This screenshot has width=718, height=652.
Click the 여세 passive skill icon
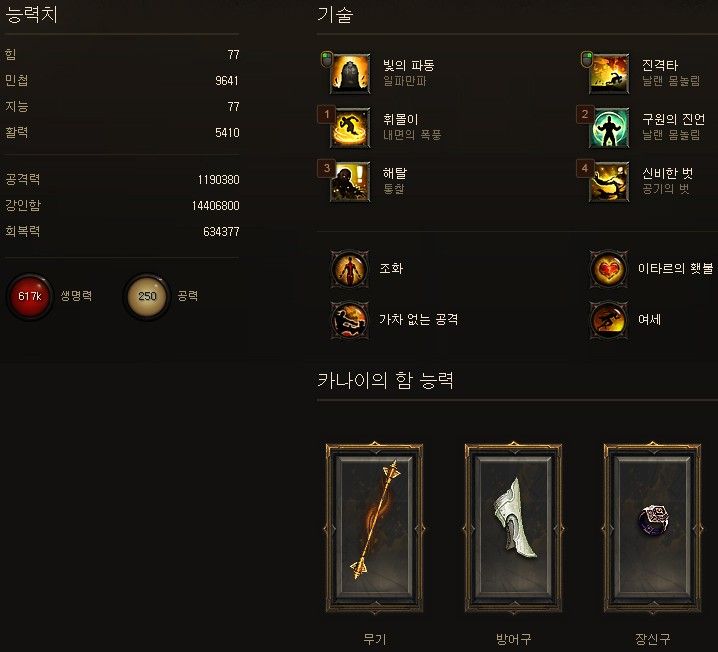coord(609,320)
